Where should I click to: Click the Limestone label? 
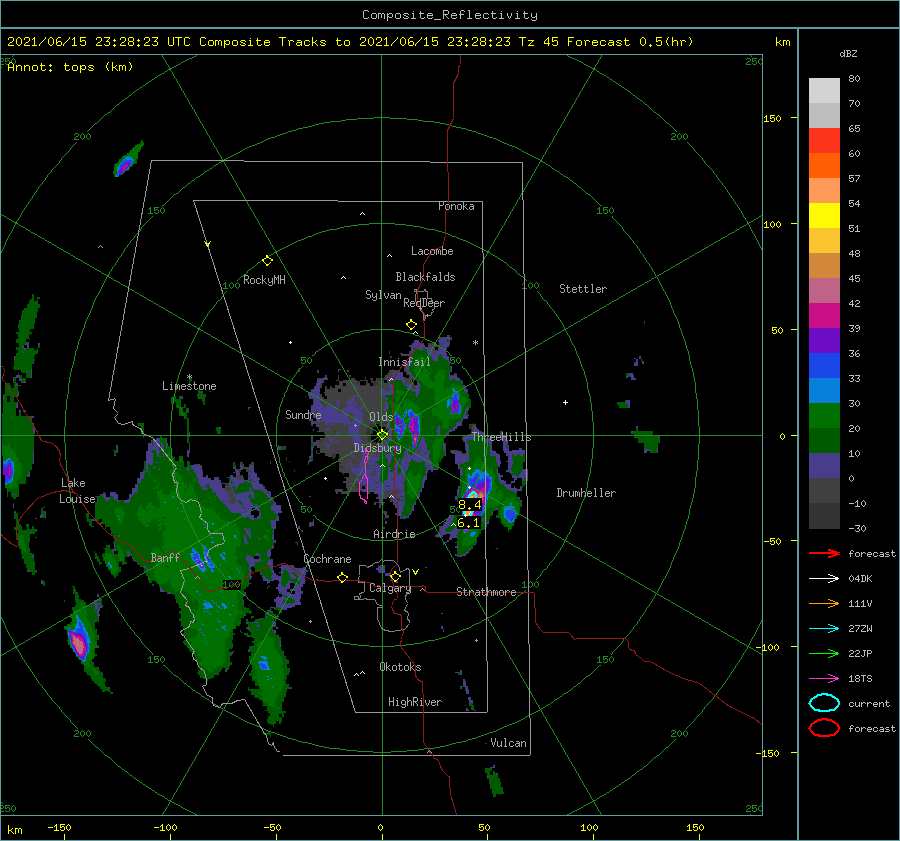[x=189, y=386]
